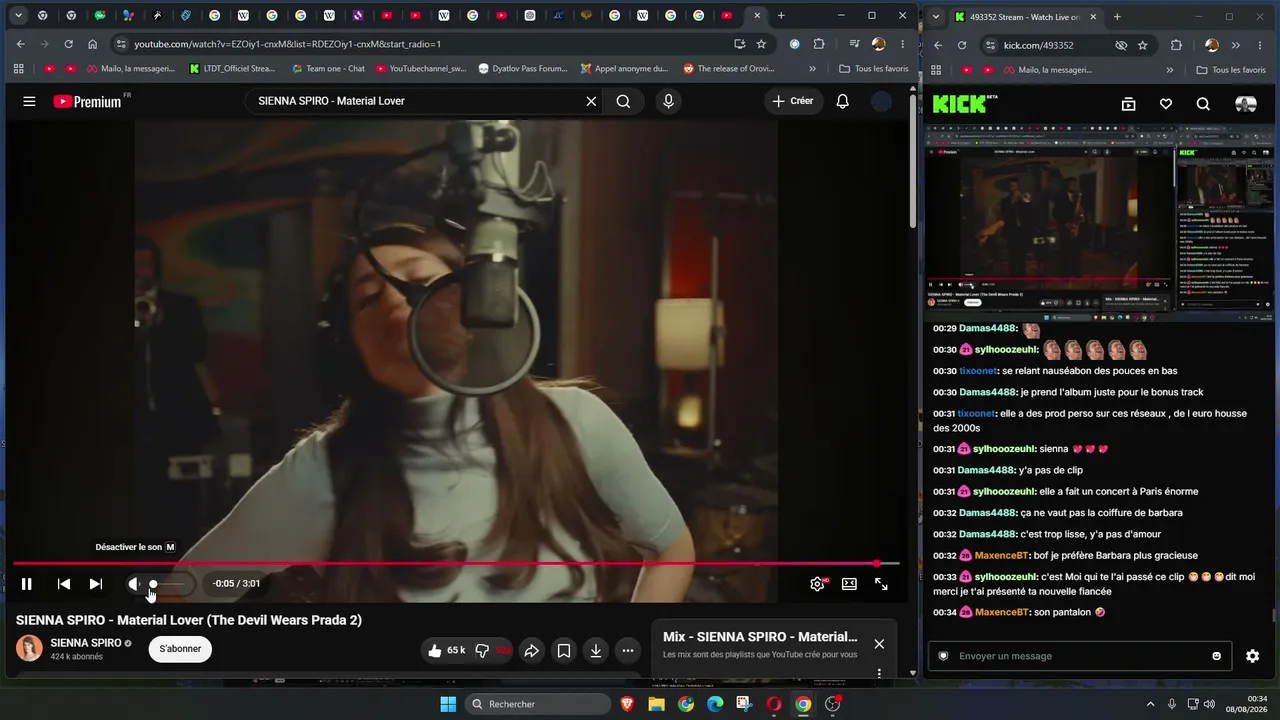Open the media controls in YouTube window toolbar

pyautogui.click(x=854, y=44)
